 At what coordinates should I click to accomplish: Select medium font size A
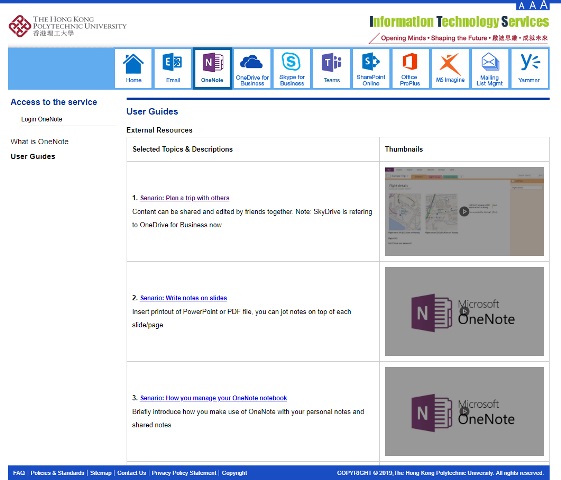tap(532, 5)
